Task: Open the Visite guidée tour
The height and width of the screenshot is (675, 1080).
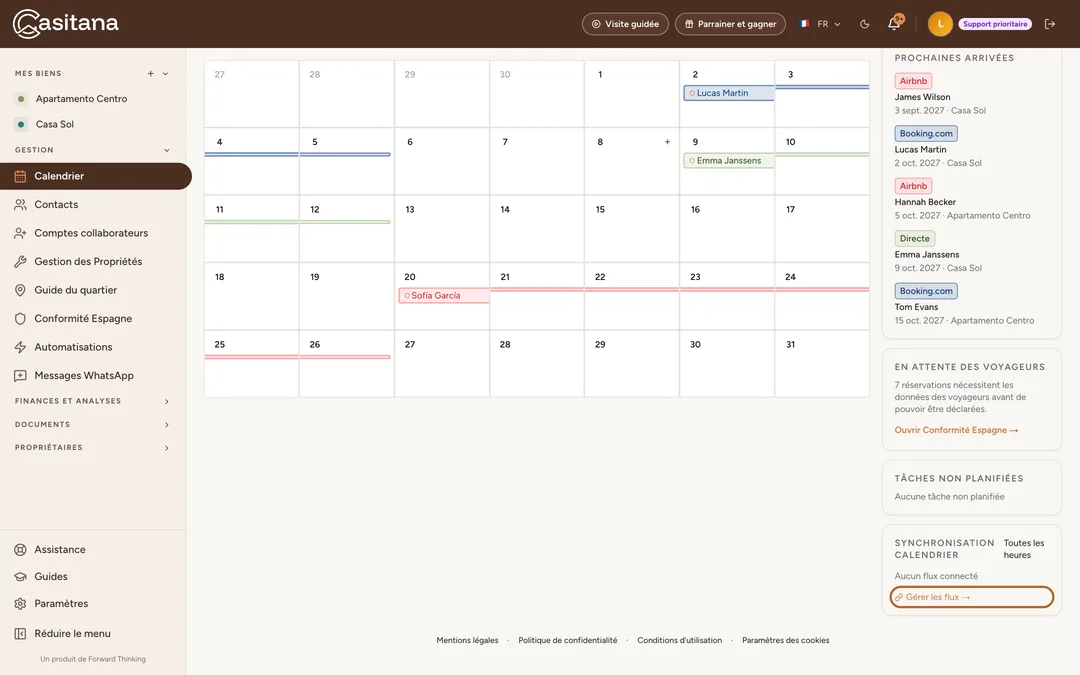Action: [625, 24]
